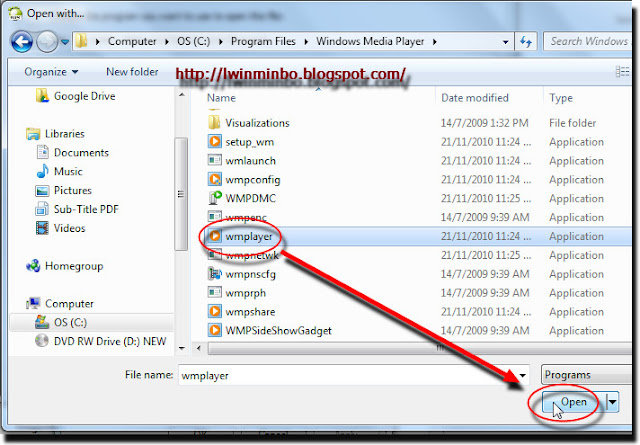Select the wmplayer file
Screen dimensions: 640x445
pyautogui.click(x=249, y=236)
